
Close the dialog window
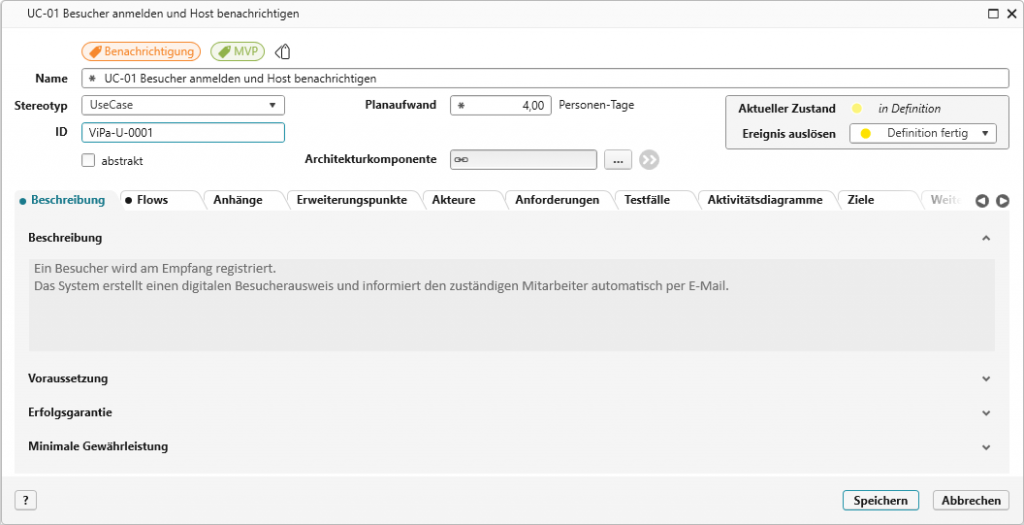click(1011, 14)
